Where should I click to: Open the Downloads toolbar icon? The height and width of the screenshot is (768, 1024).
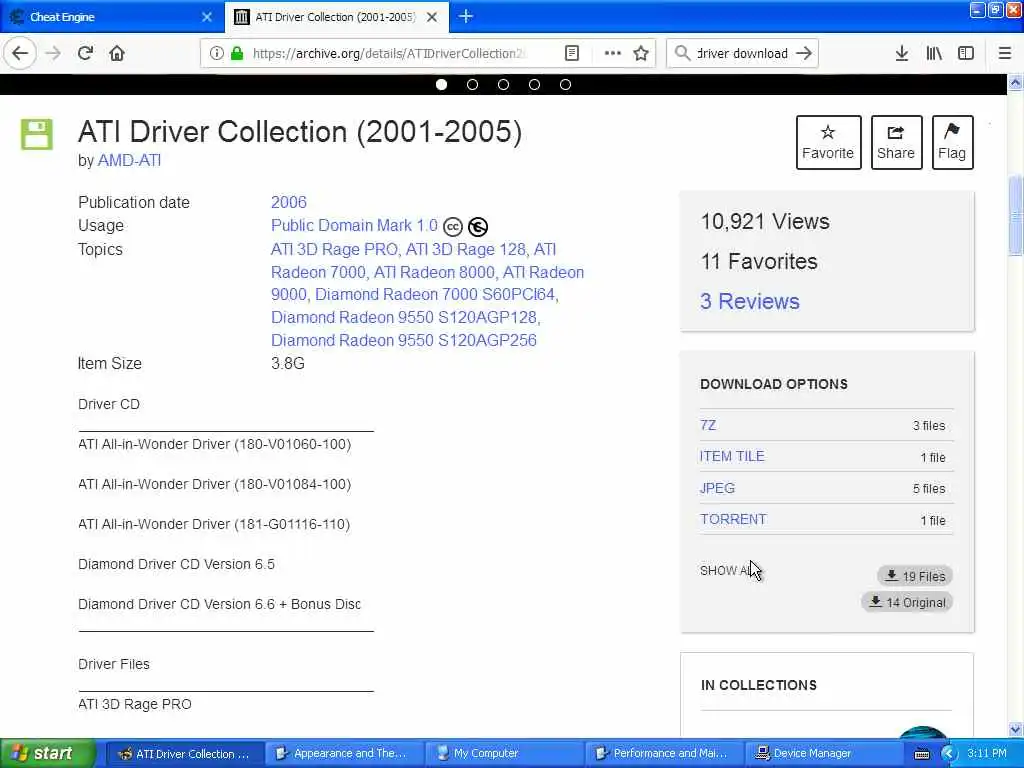tap(902, 53)
